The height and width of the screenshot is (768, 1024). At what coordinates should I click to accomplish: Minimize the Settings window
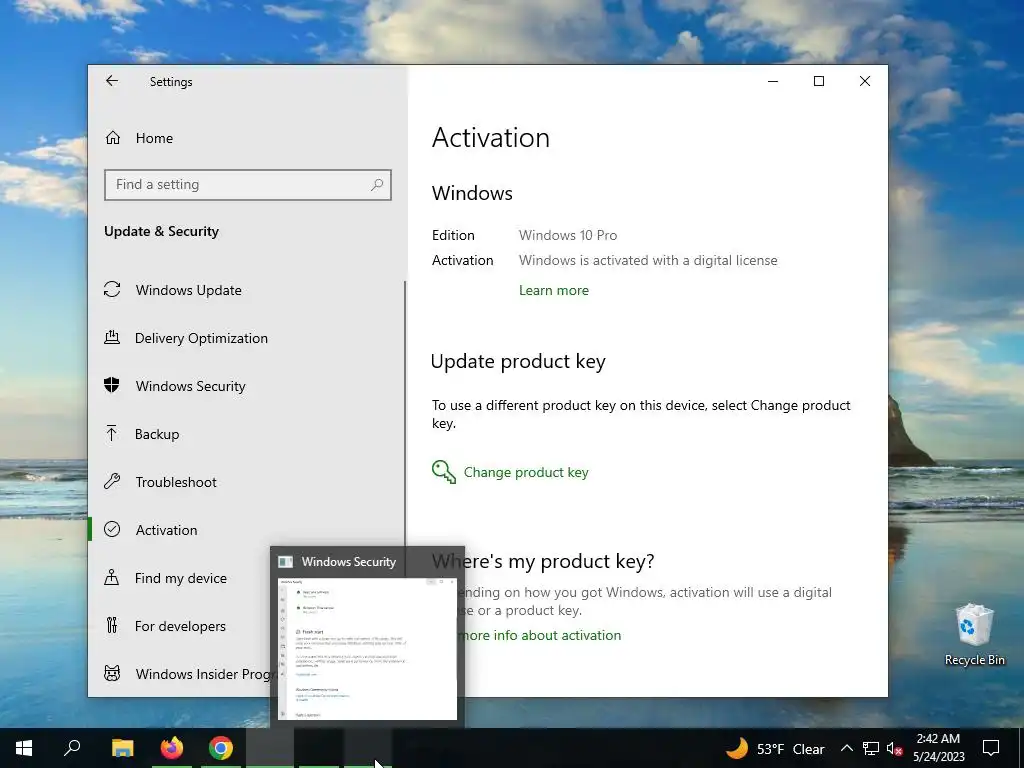[x=773, y=81]
